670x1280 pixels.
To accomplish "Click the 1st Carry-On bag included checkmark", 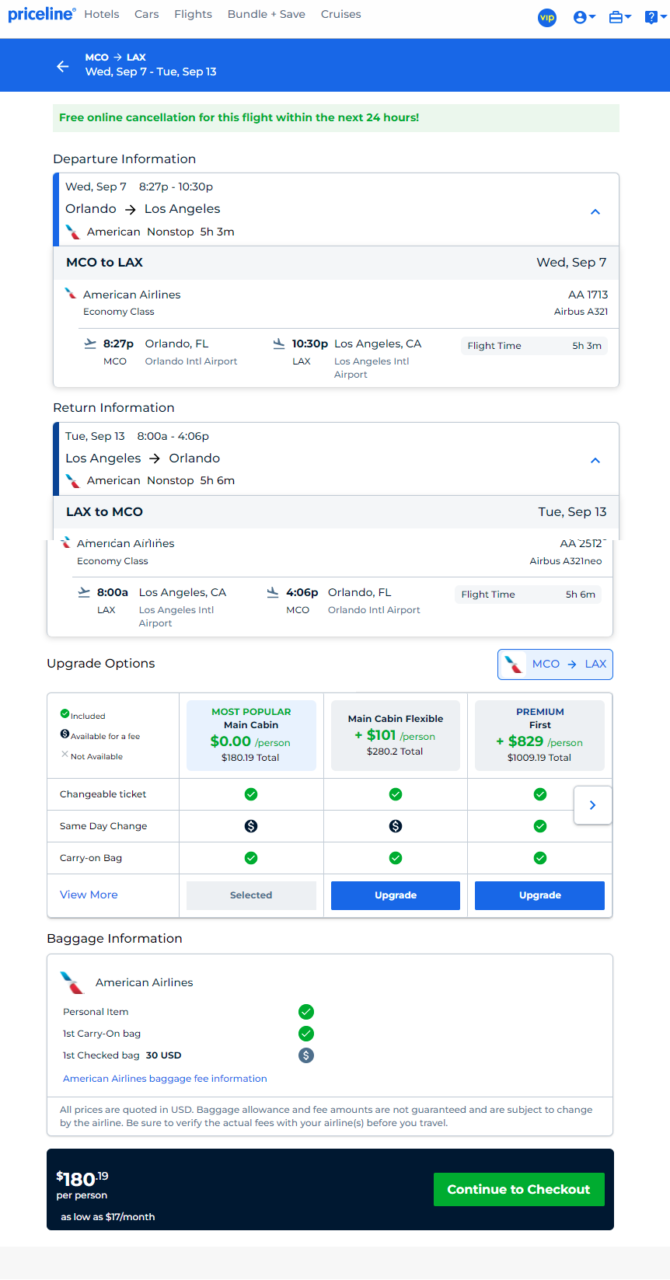I will pos(306,1033).
